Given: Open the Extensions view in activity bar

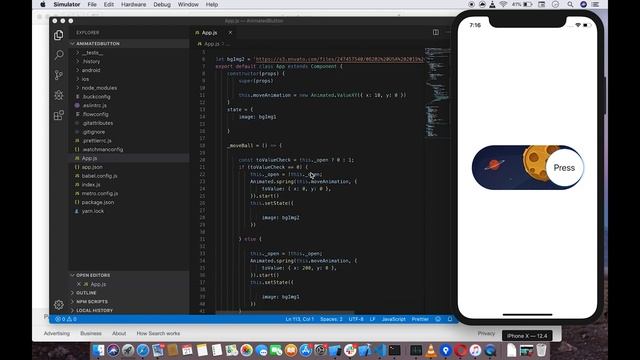Looking at the screenshot, I should point(59,115).
